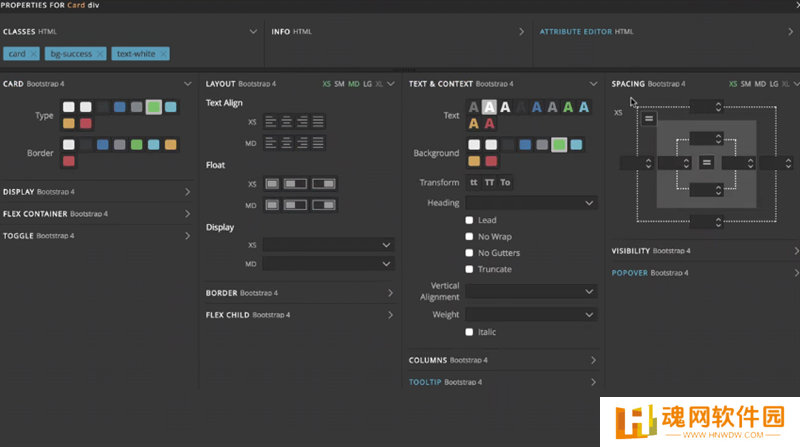Select the cyan background color swatch
The image size is (800, 447).
coord(576,144)
